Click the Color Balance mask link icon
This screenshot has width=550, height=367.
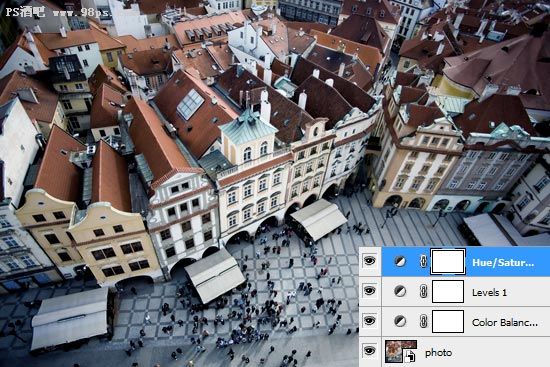[x=423, y=321]
